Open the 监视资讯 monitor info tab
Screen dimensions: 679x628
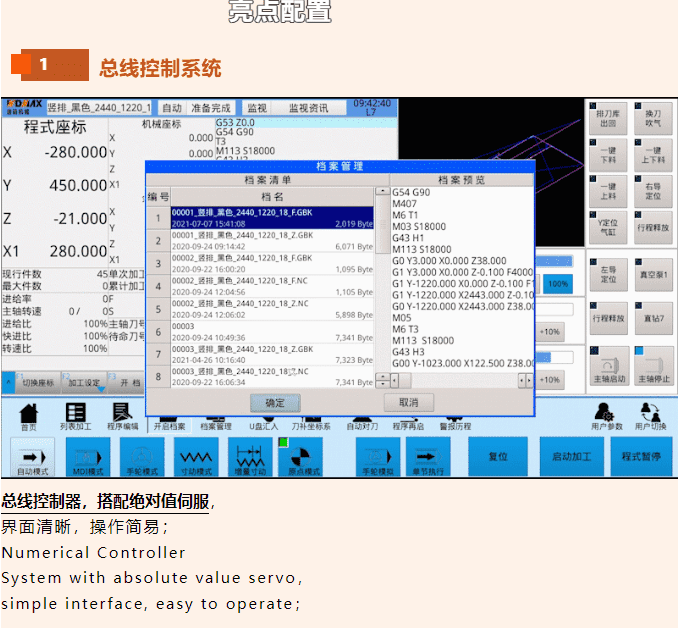point(308,108)
